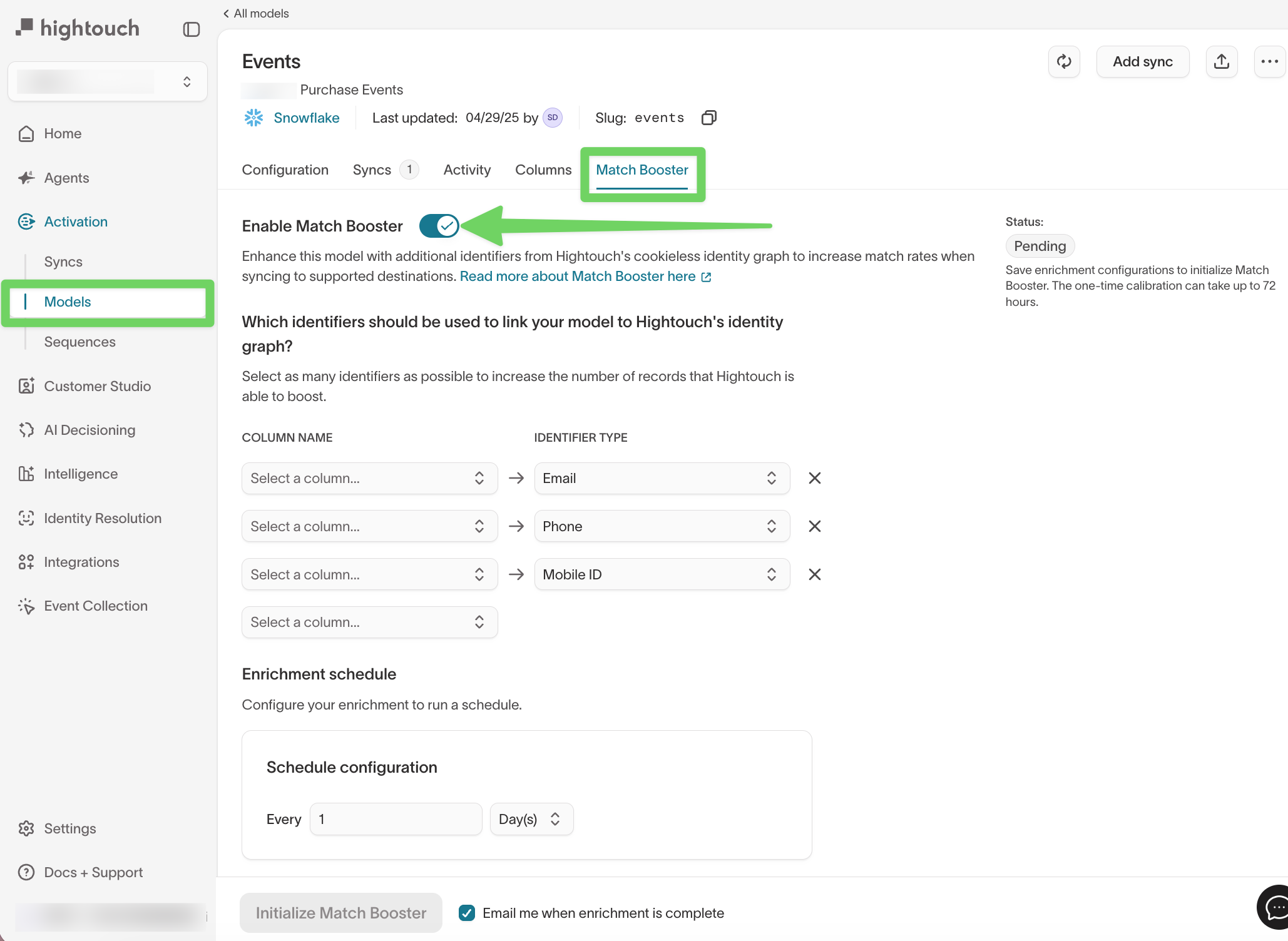Click the refresh icon near Add sync
Screen dimensions: 1288x941
click(x=1064, y=61)
